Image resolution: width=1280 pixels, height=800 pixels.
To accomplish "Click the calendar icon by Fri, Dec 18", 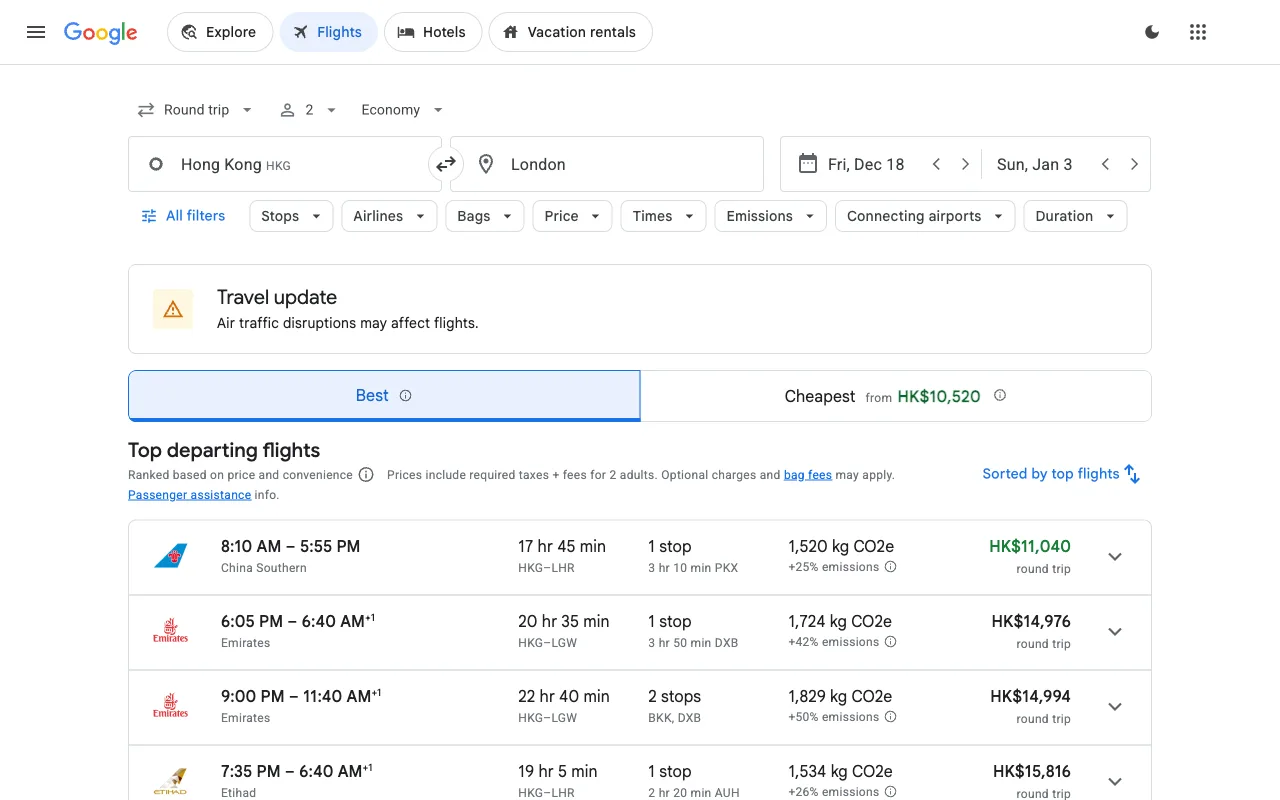I will pos(808,164).
